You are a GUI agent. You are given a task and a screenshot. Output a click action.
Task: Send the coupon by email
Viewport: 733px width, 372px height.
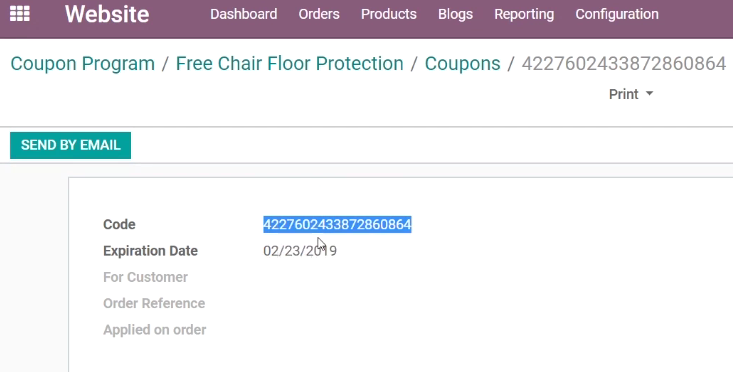click(x=71, y=145)
